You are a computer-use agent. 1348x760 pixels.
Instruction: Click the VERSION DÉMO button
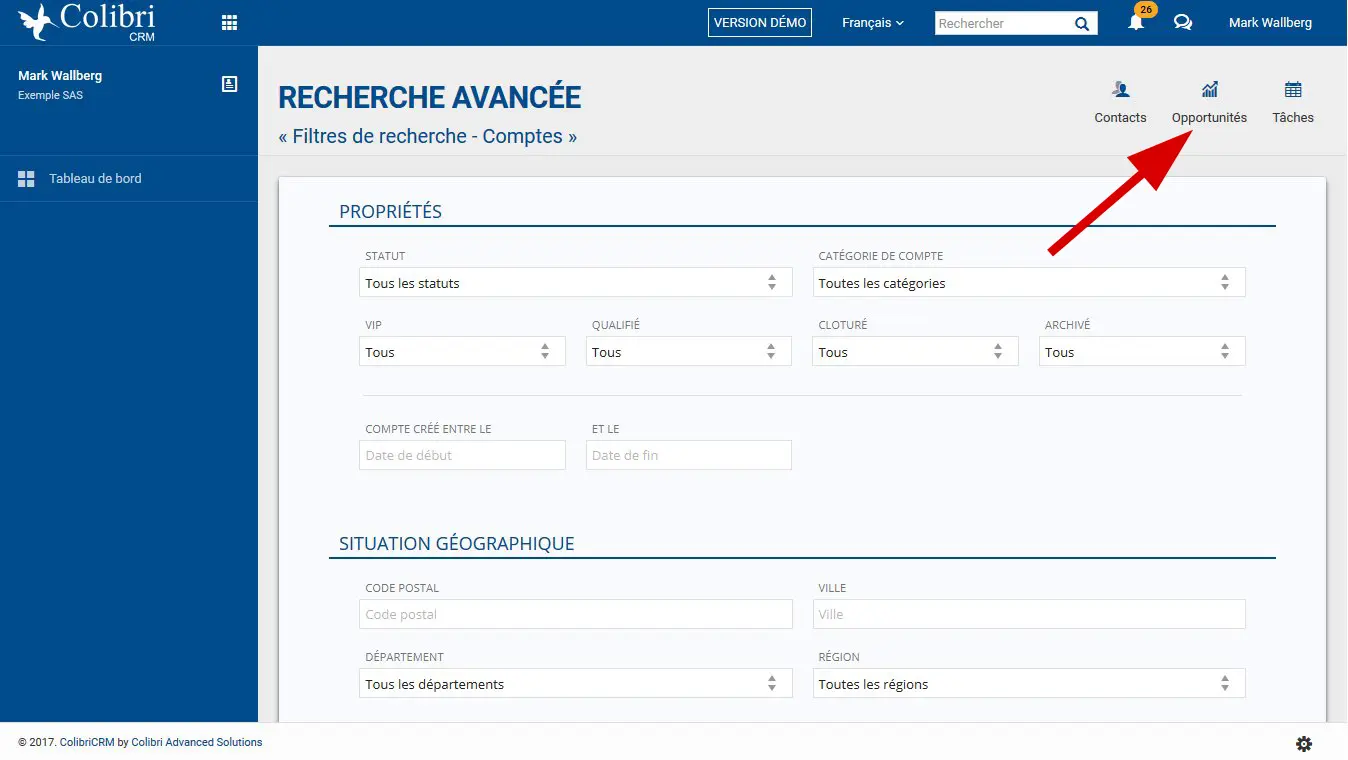pyautogui.click(x=760, y=23)
